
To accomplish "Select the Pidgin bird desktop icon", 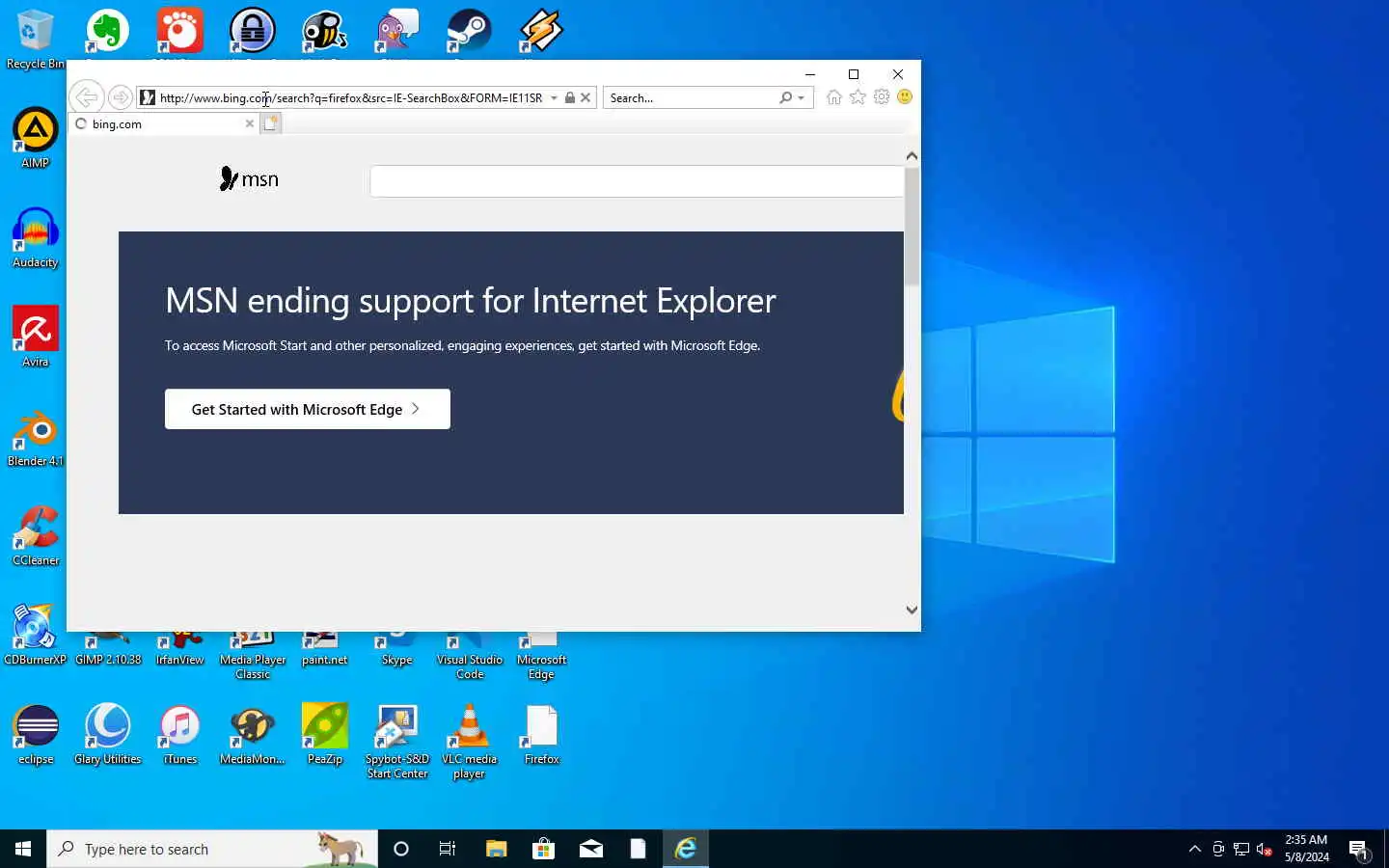I will coord(396,31).
